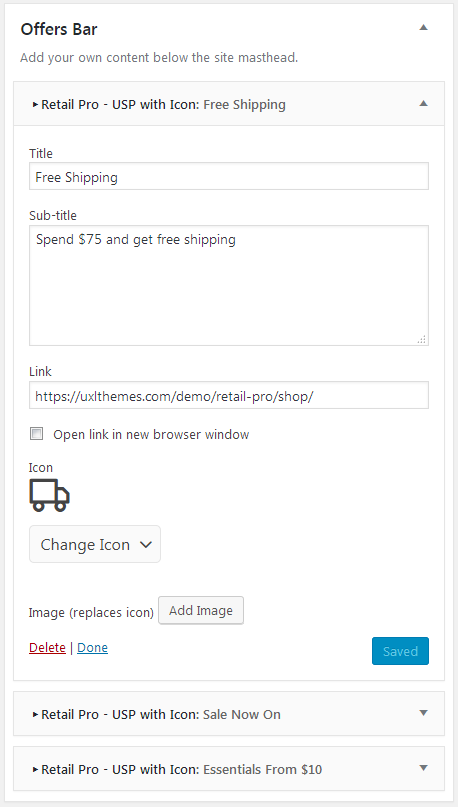
Task: Click the Offers Bar heading
Action: point(59,29)
